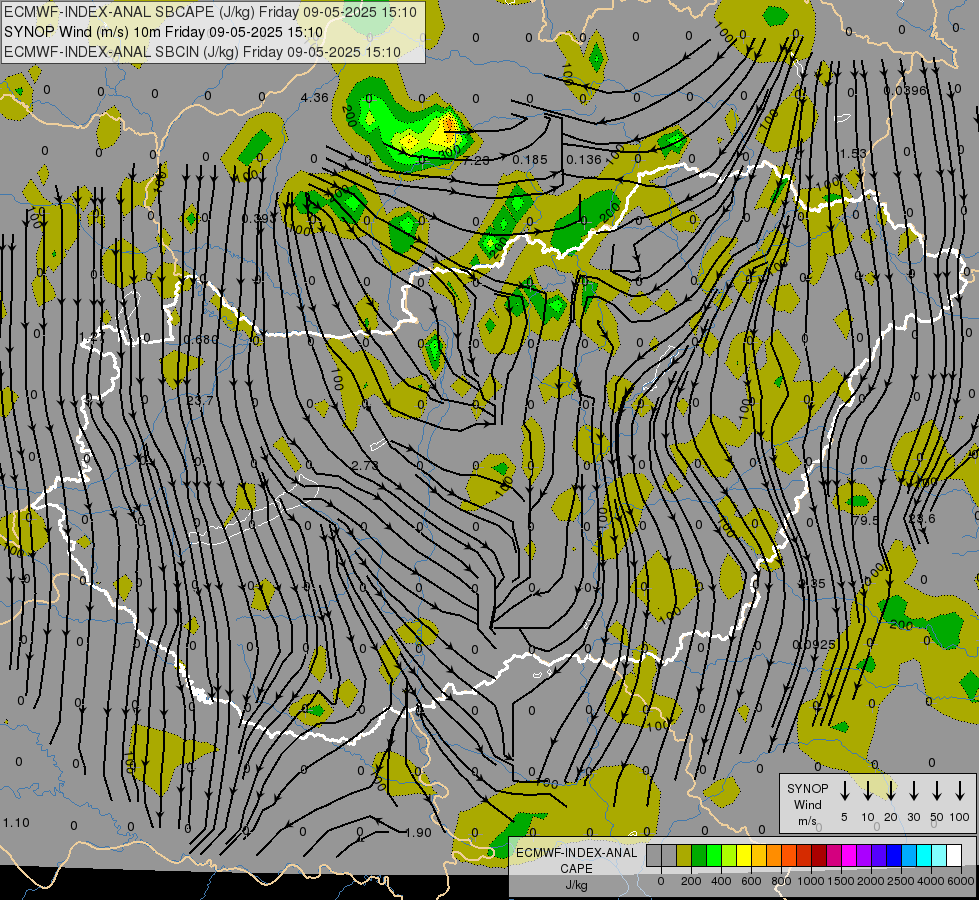The image size is (979, 900).
Task: Pick the pale cyan CAPE legend swatch
Action: (x=939, y=856)
